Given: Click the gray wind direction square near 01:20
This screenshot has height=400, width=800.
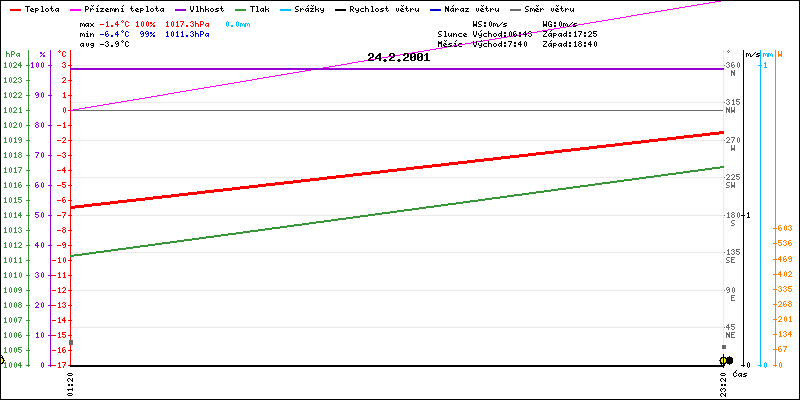Looking at the screenshot, I should 70,342.
